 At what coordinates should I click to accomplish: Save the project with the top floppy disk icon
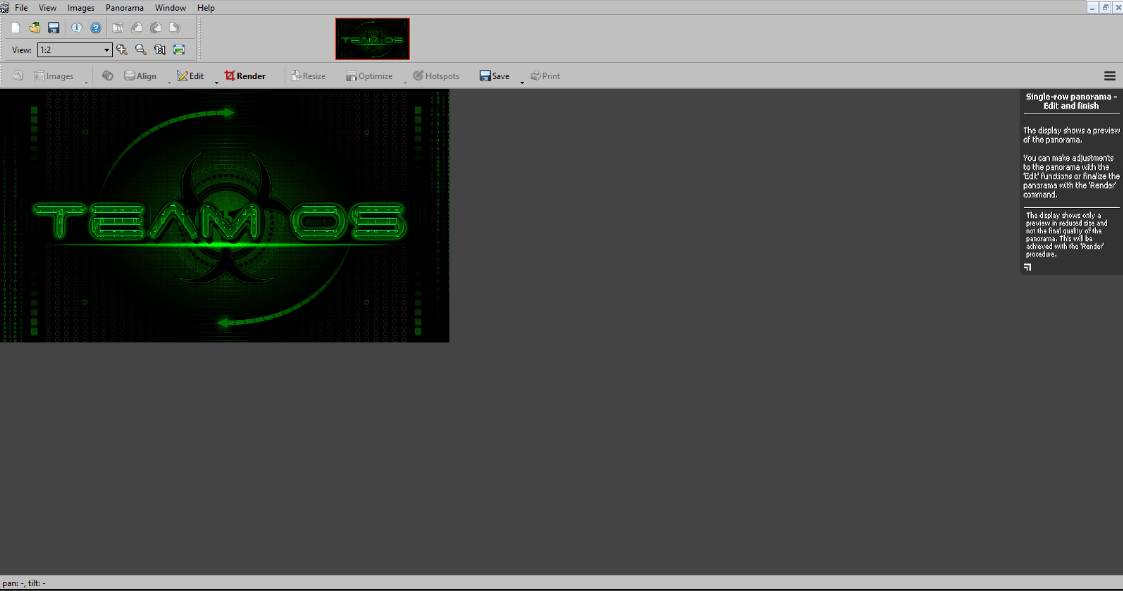(54, 28)
